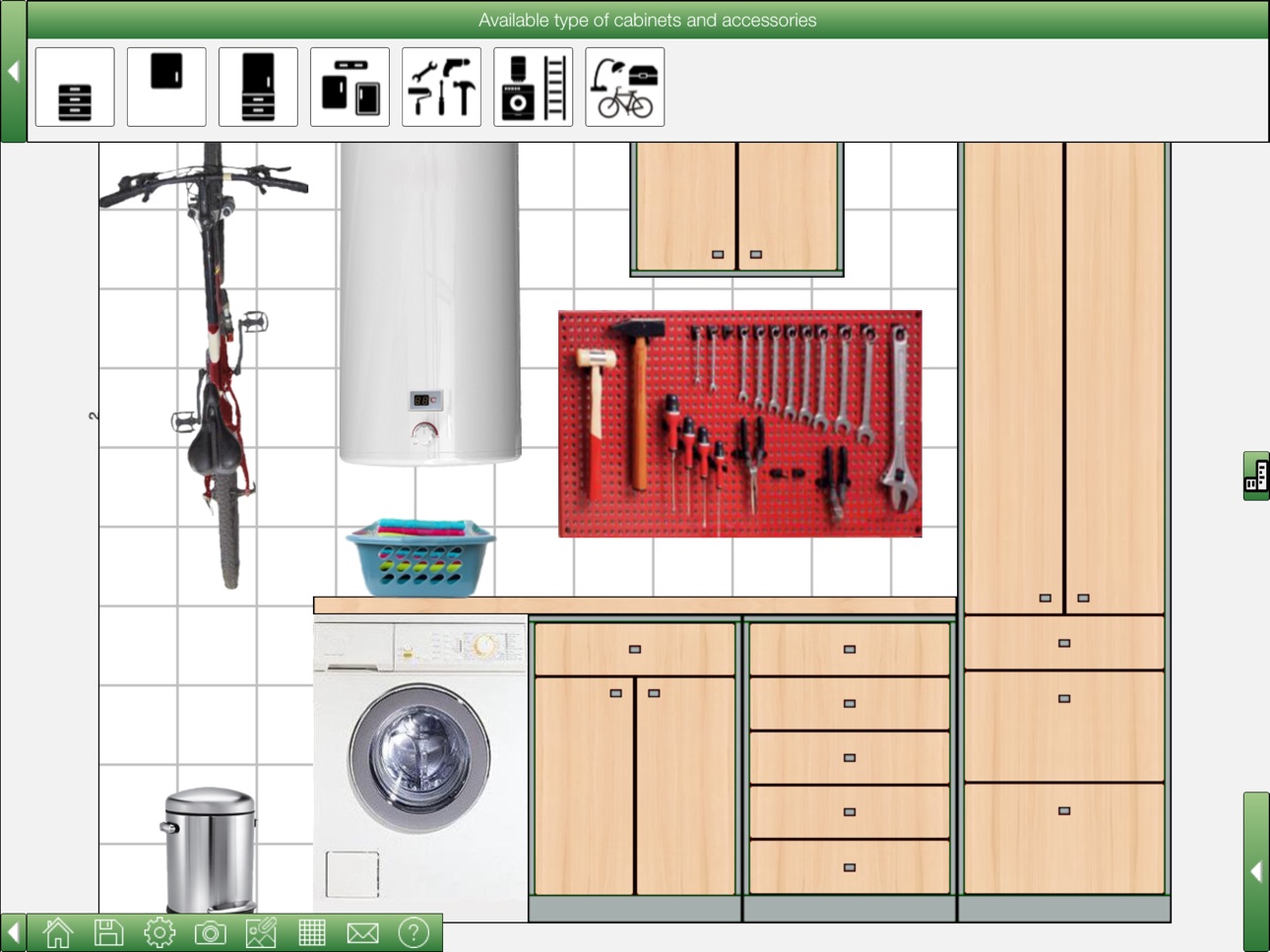Toggle the grid display icon
Viewport: 1270px width, 952px height.
[311, 931]
